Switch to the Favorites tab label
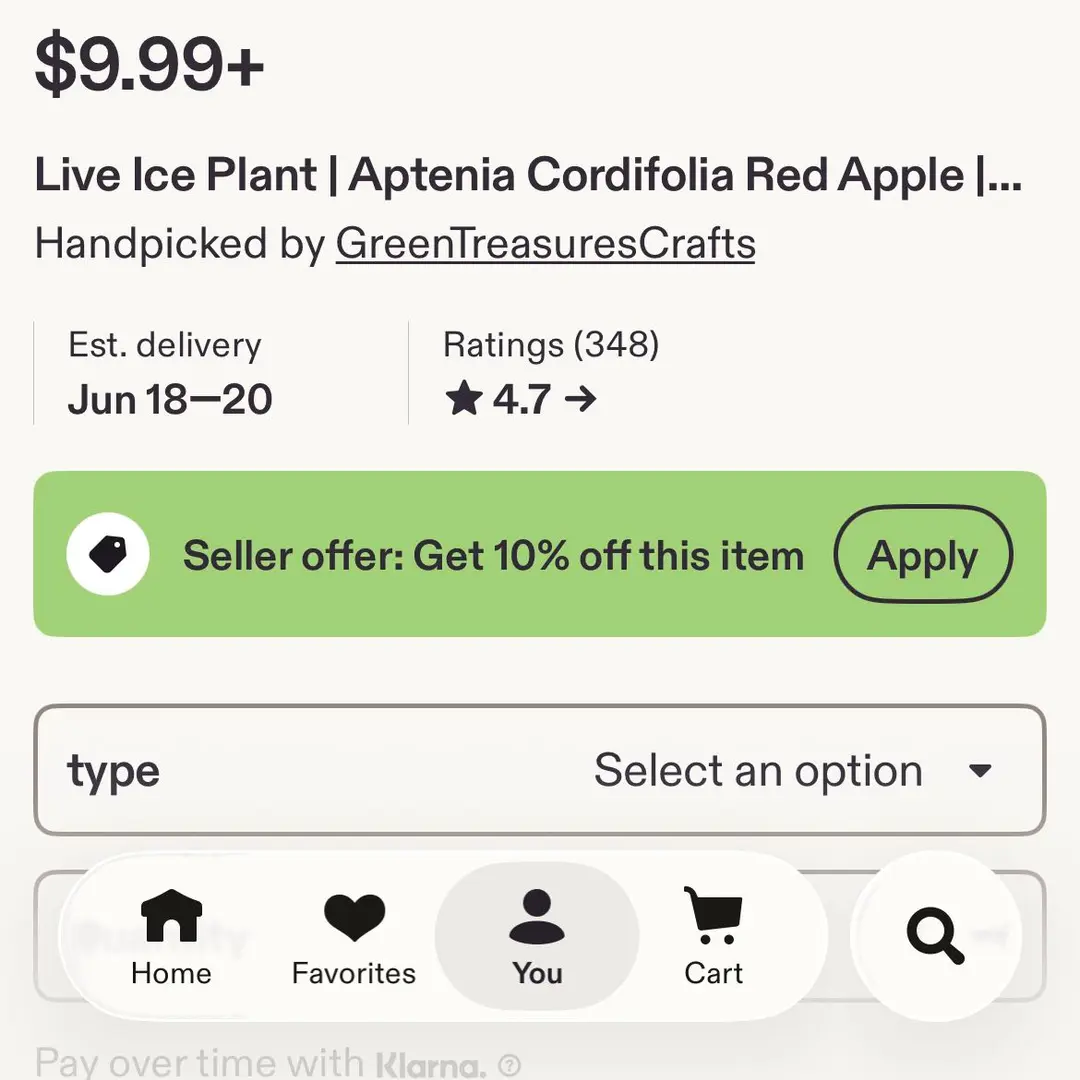The image size is (1080, 1080). click(354, 973)
